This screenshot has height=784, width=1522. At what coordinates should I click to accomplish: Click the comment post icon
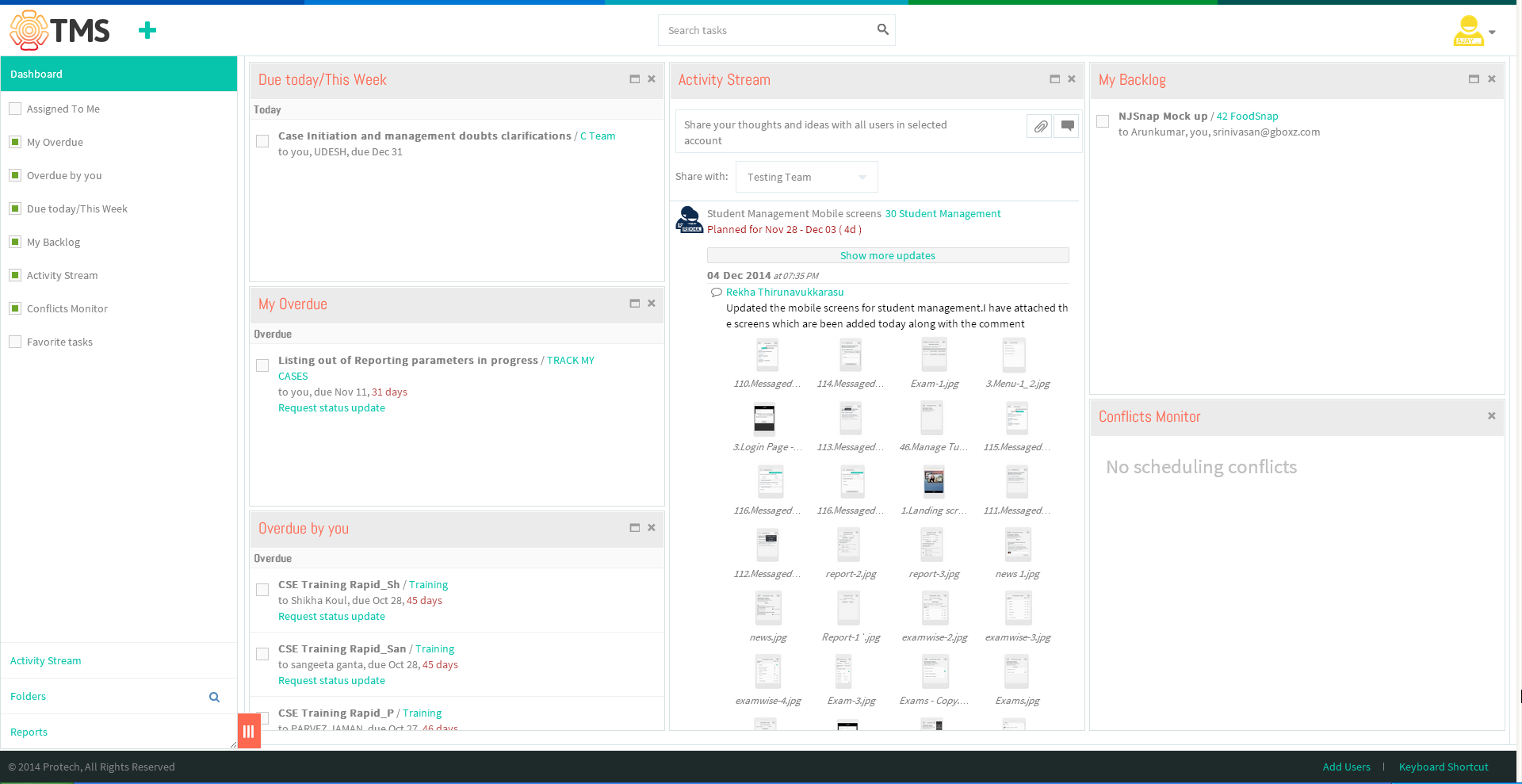pos(1067,126)
